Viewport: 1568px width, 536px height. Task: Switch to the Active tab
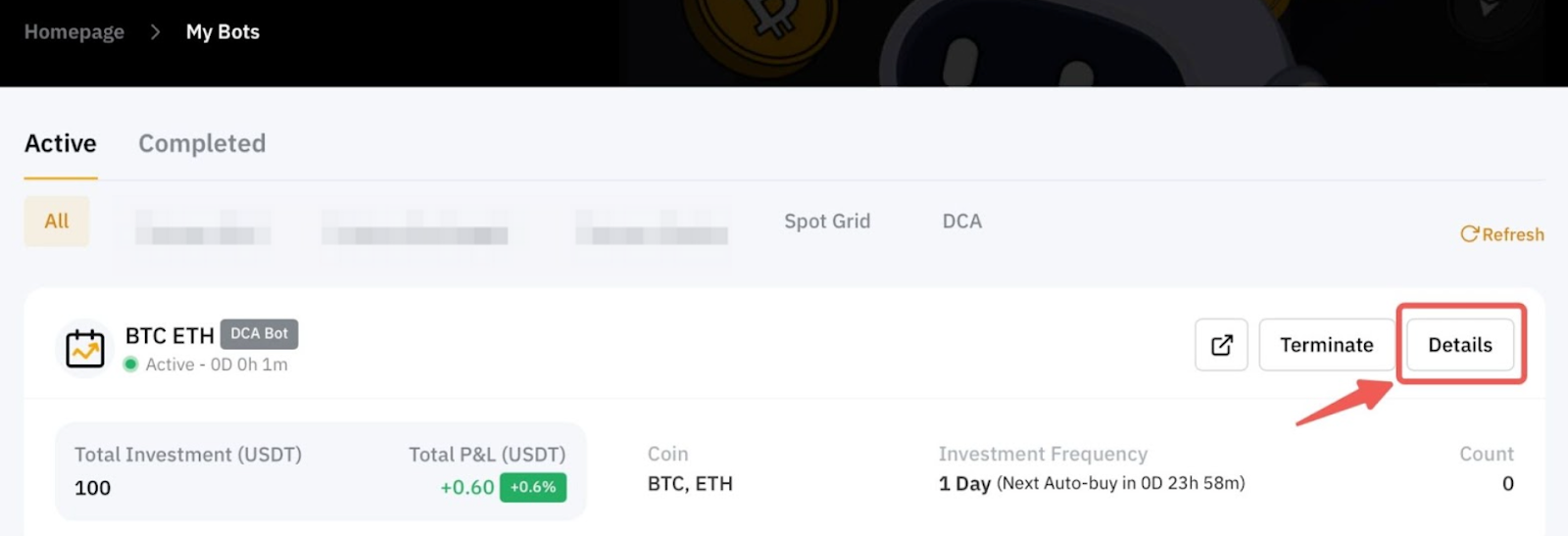[61, 144]
